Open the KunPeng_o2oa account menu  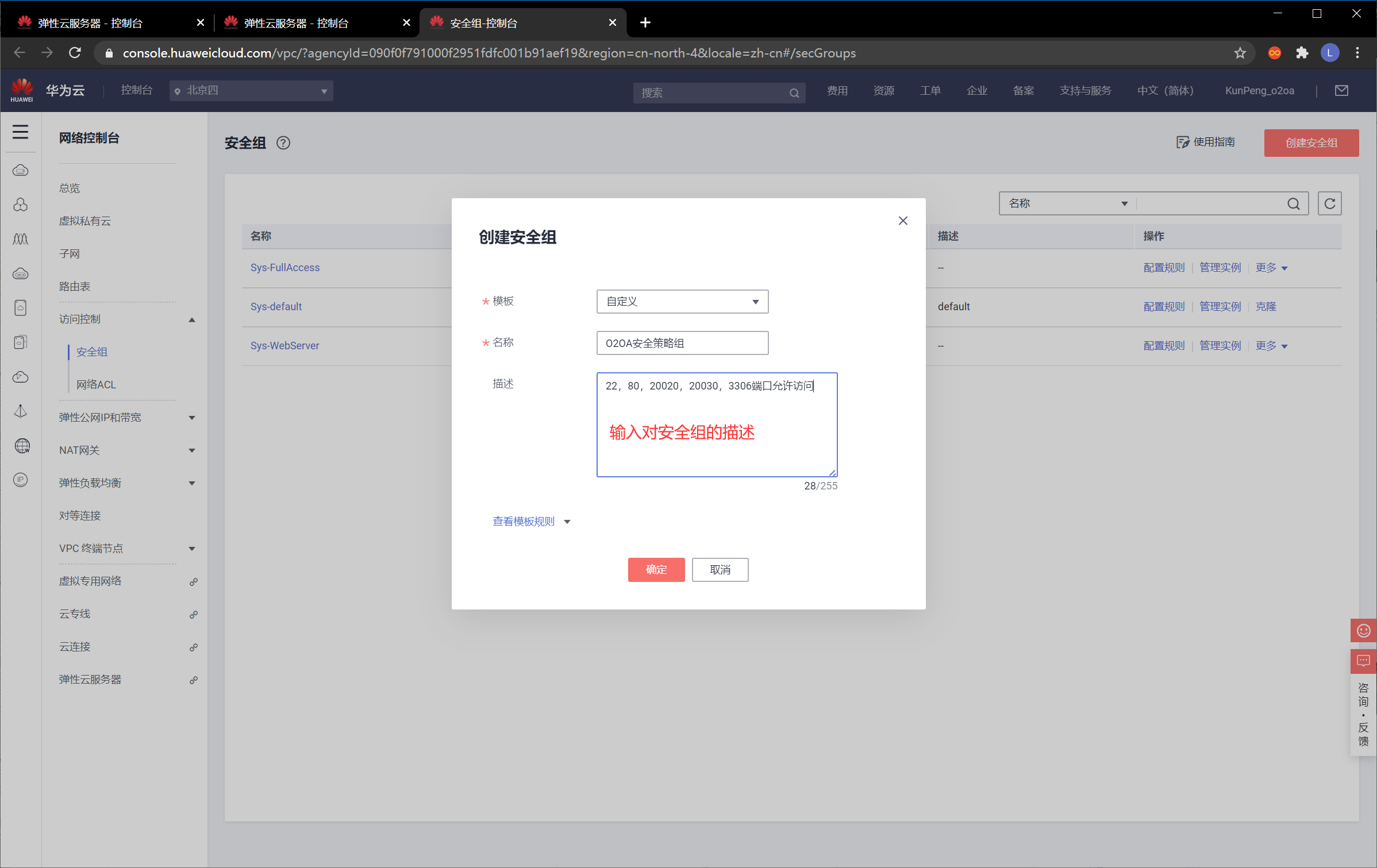pos(1260,91)
